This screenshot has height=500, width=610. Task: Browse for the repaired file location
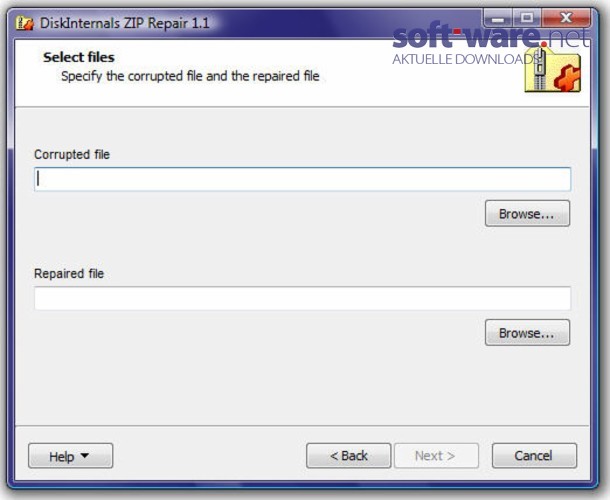[x=527, y=333]
